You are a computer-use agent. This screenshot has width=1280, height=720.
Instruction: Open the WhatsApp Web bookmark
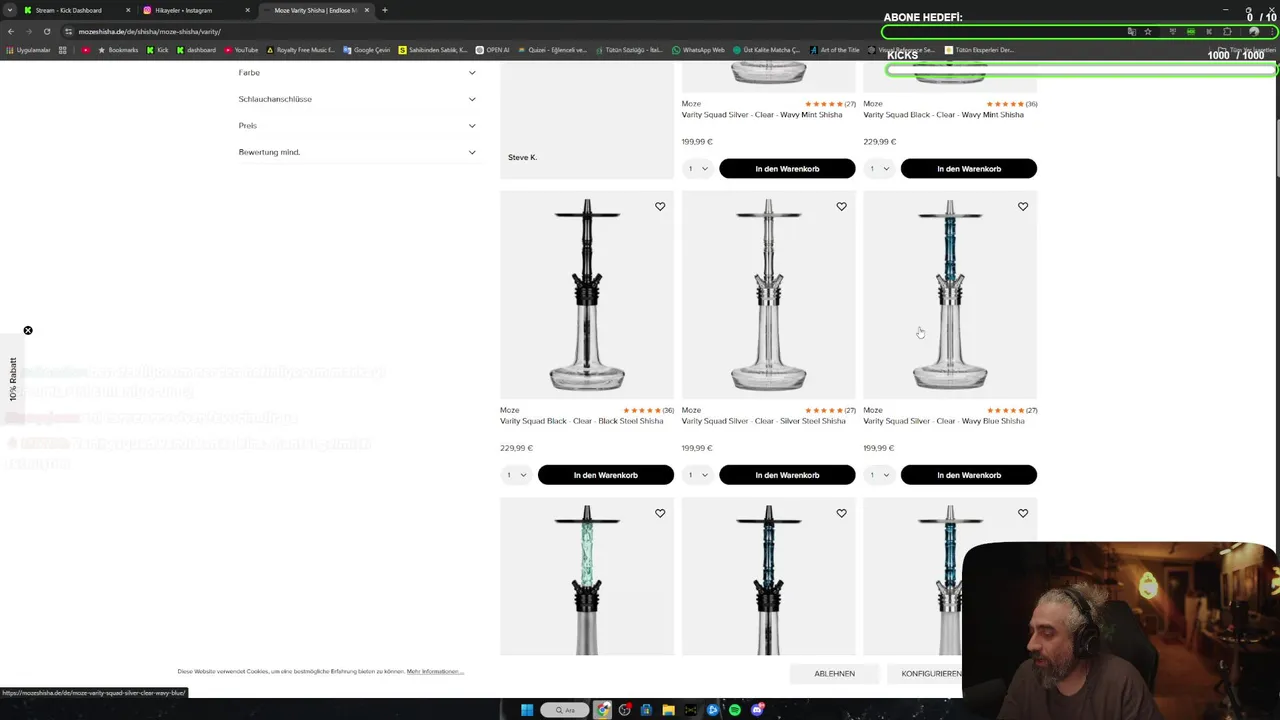click(698, 50)
